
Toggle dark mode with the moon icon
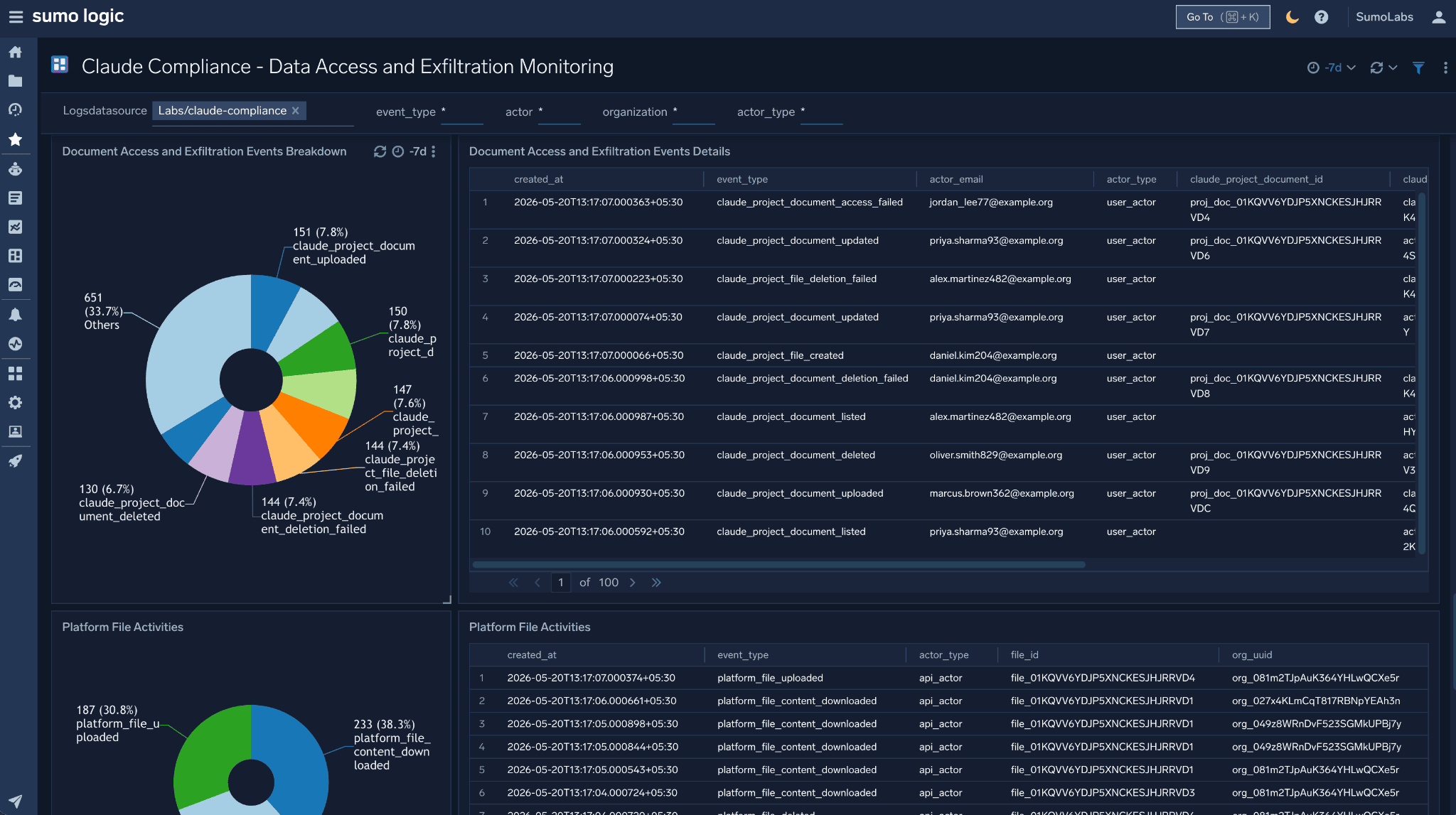[x=1292, y=17]
